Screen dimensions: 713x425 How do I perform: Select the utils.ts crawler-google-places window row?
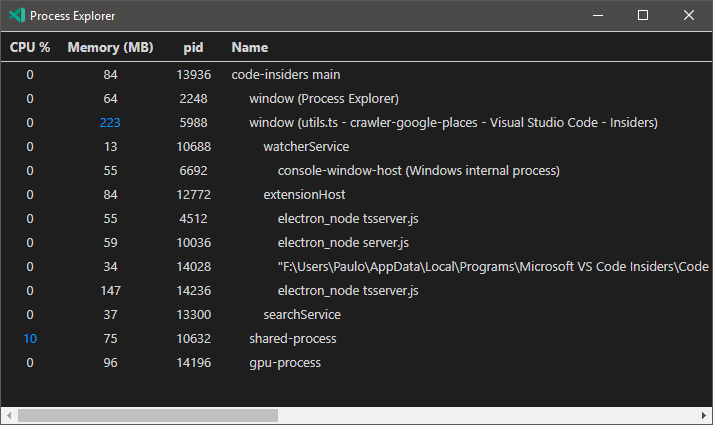tap(356, 123)
